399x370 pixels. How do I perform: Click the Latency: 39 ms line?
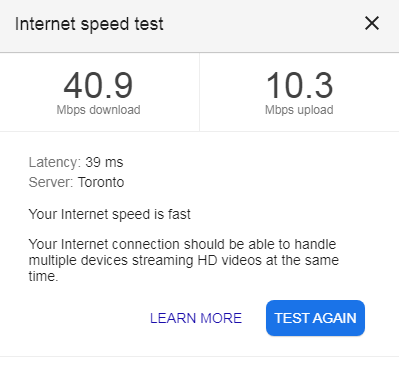pyautogui.click(x=76, y=162)
